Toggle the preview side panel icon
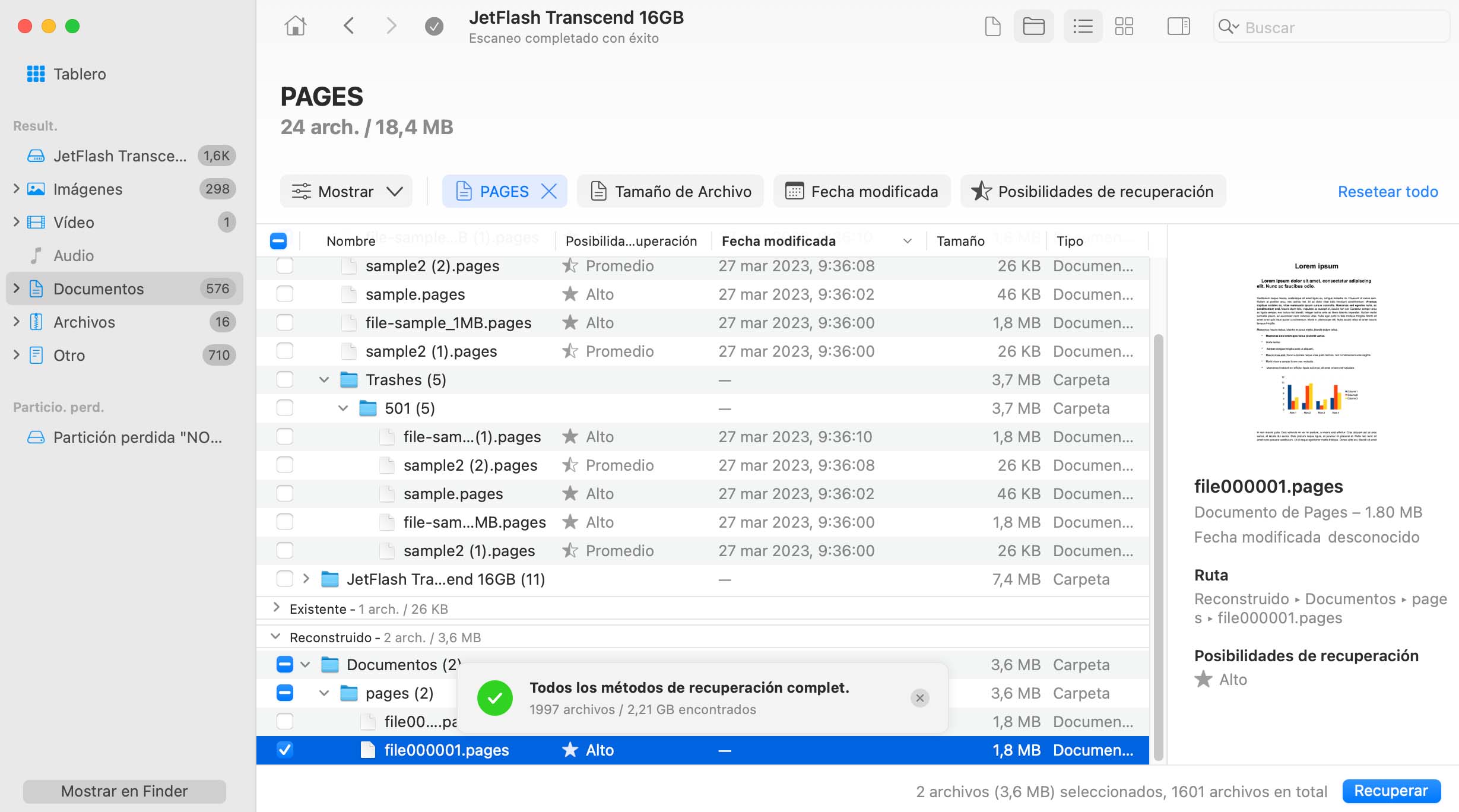The image size is (1459, 812). click(x=1179, y=27)
